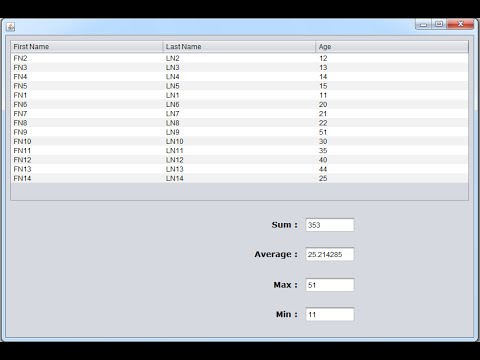
Task: Pick the age cell showing 22
Action: (392, 123)
